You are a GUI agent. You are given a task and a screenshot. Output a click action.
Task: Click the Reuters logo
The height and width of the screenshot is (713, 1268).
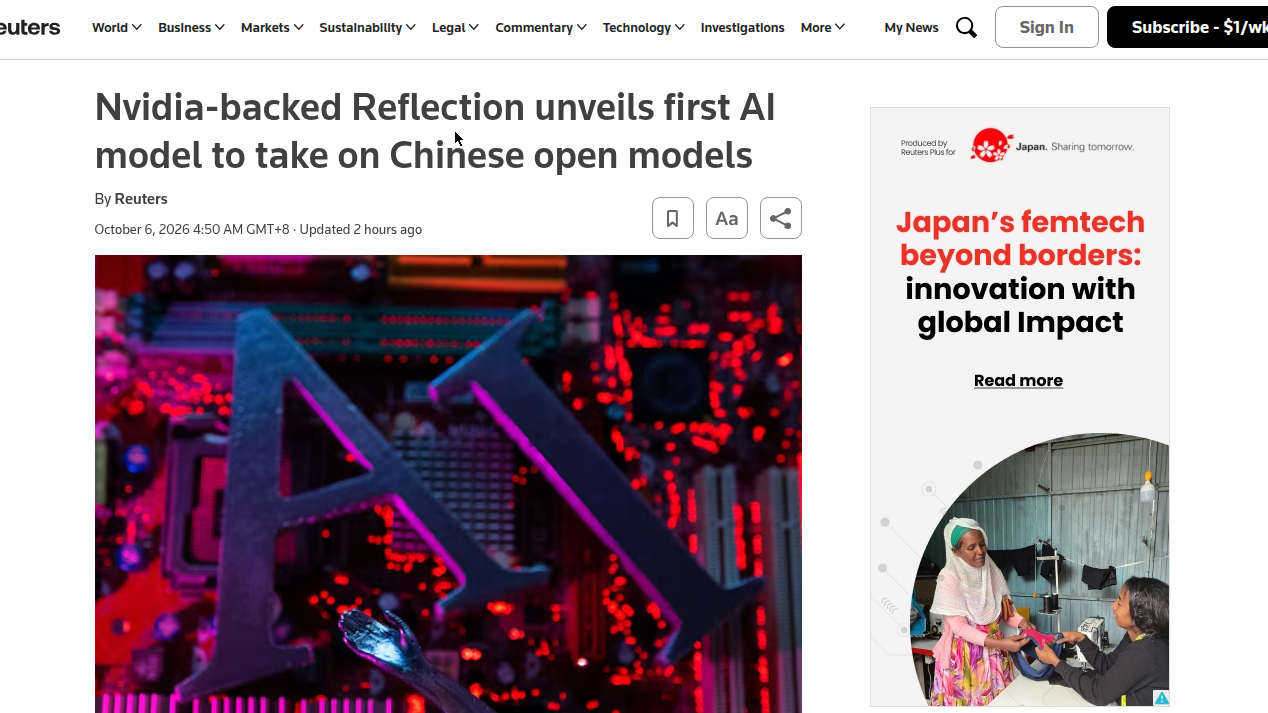(29, 27)
